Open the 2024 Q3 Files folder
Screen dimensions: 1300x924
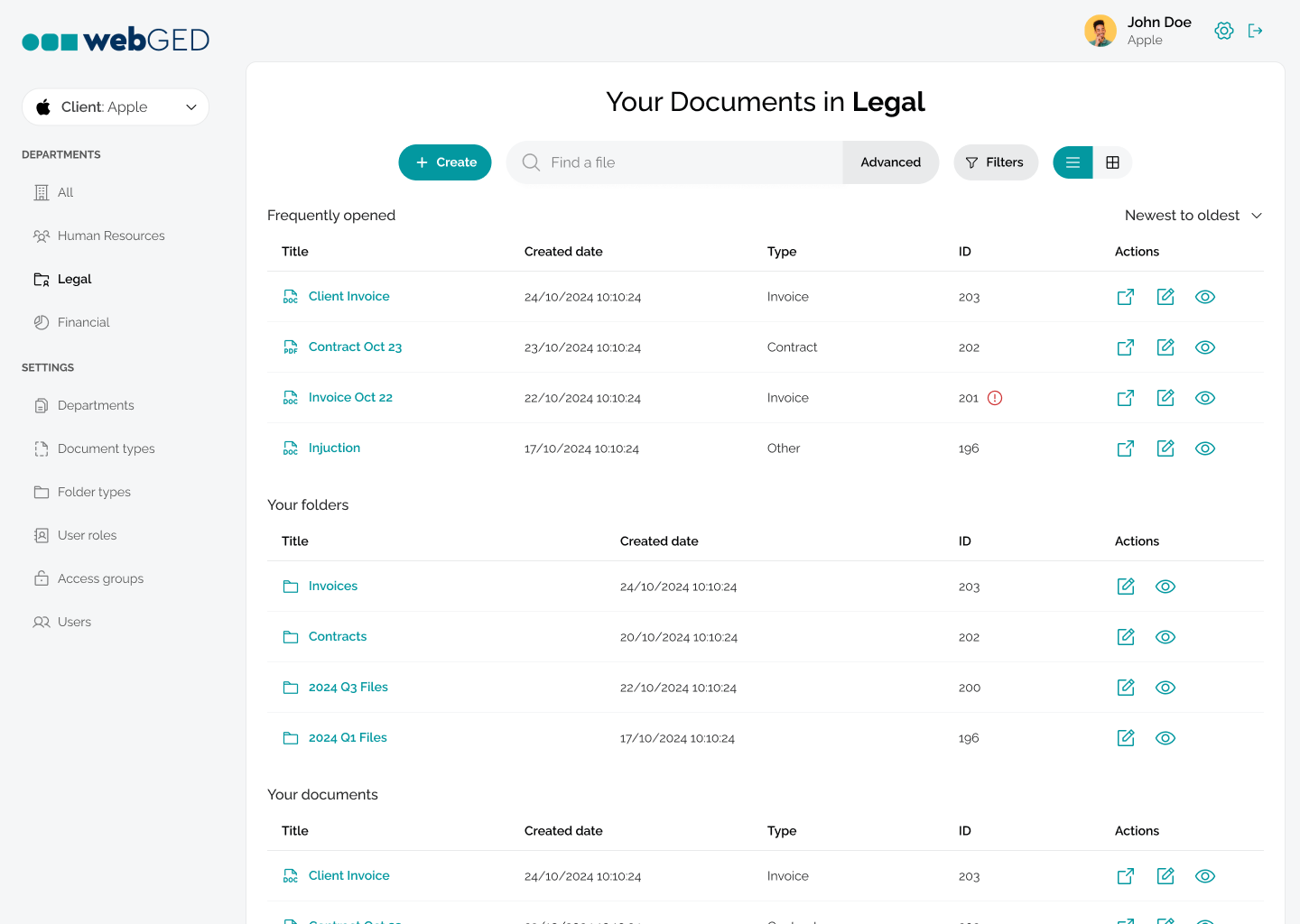[348, 687]
